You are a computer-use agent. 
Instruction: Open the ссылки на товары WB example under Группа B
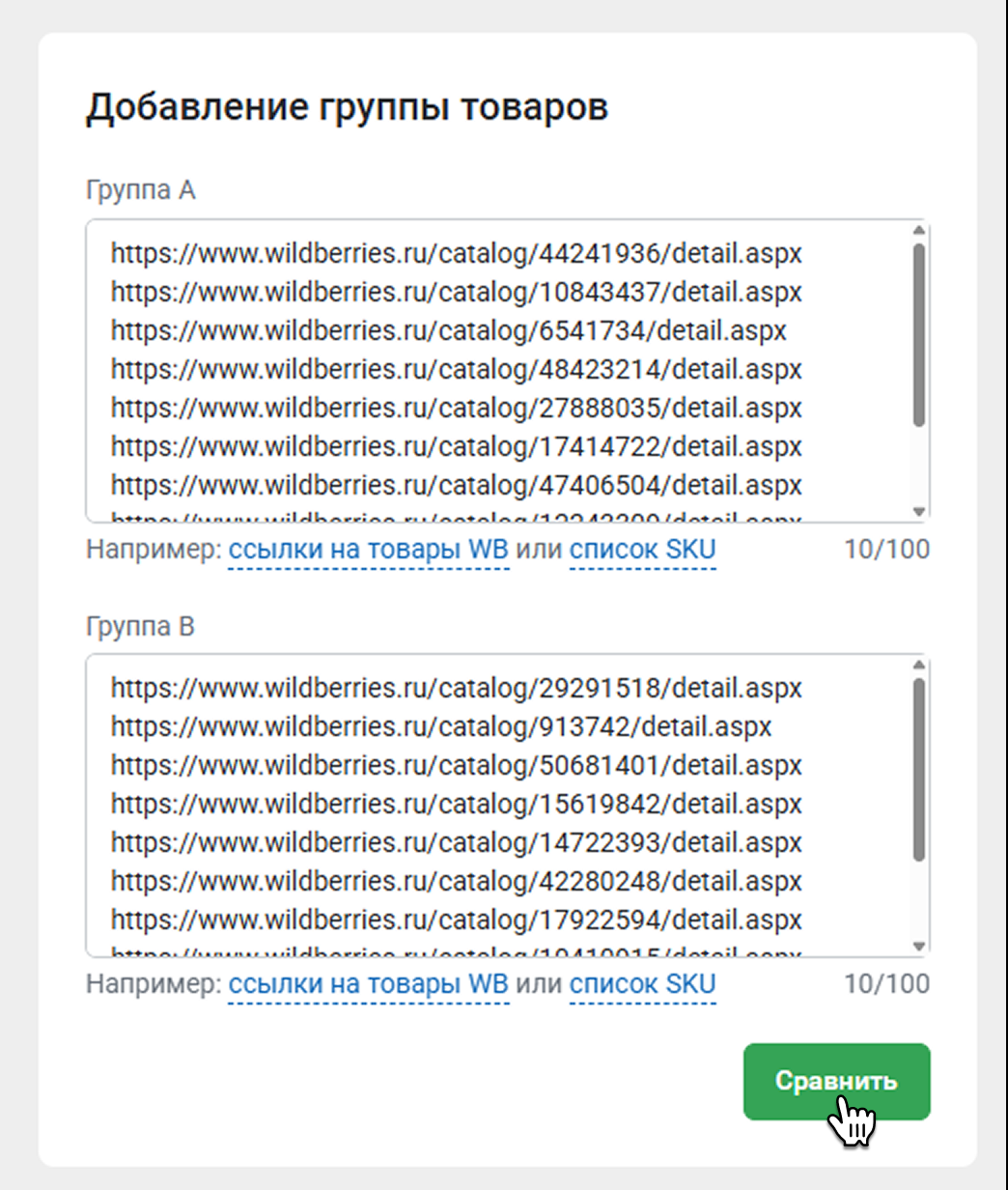(368, 985)
